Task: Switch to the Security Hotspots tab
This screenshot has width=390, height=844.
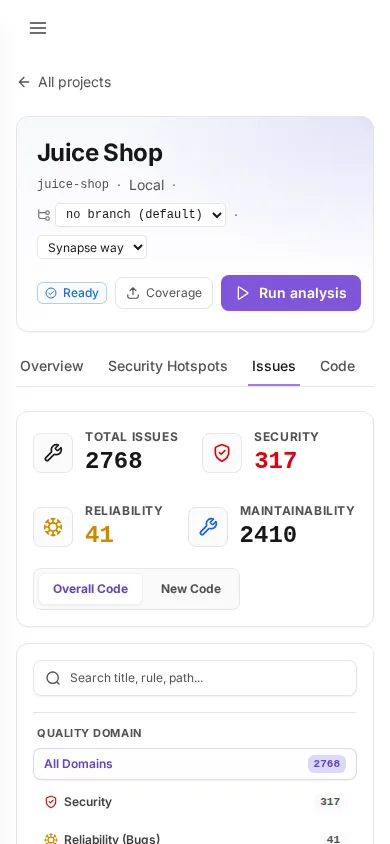Action: click(x=168, y=366)
